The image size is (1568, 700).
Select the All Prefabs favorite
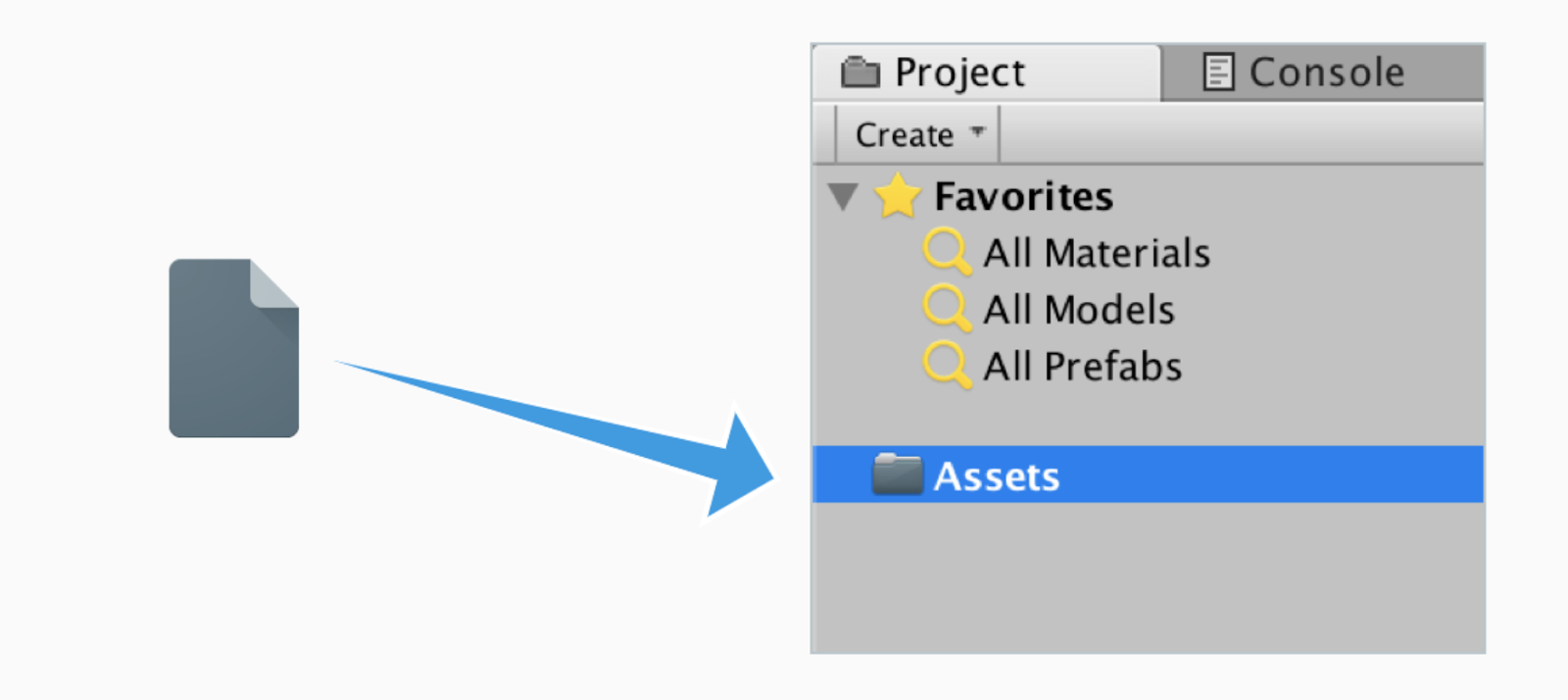(1083, 367)
